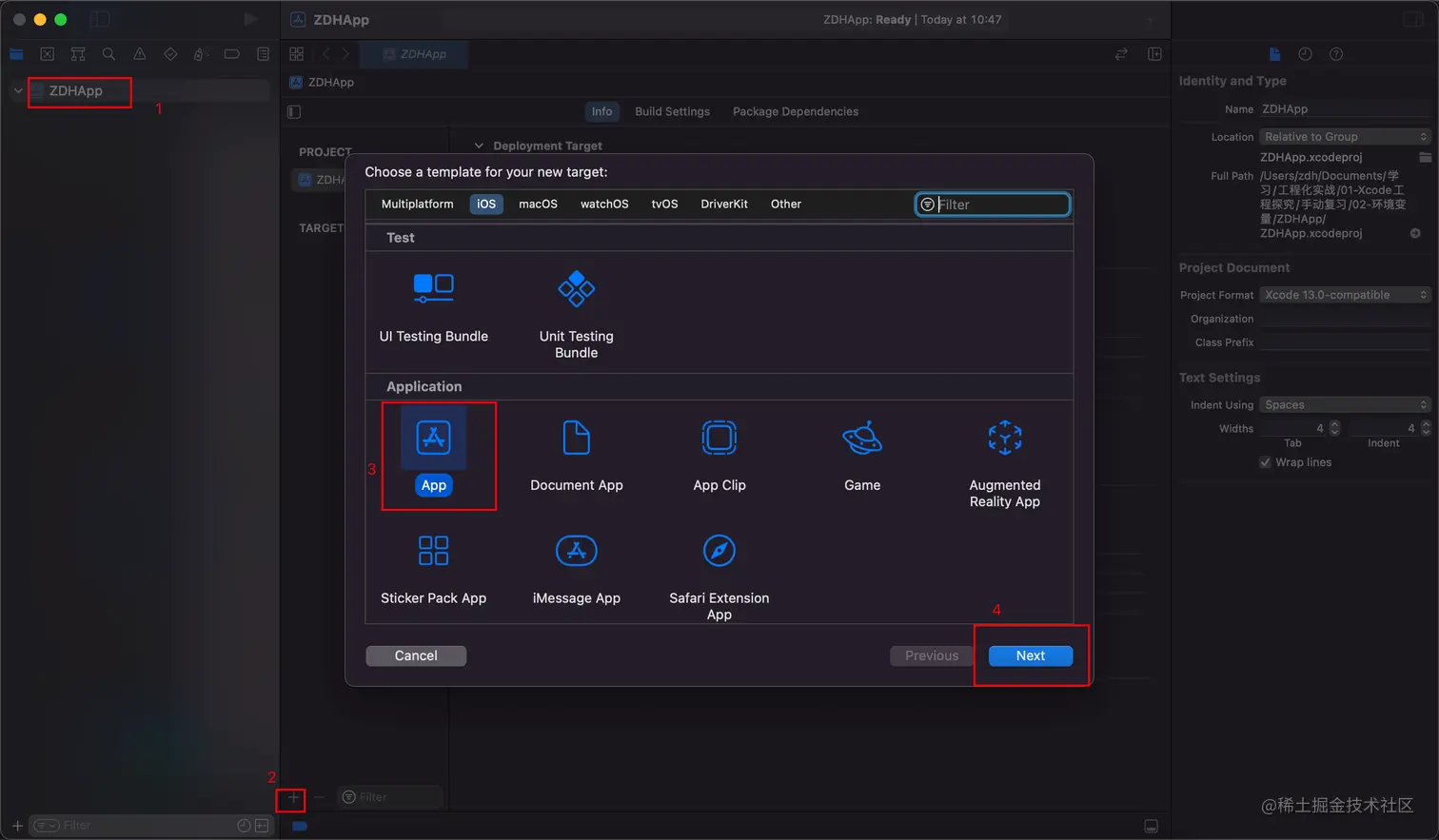
Task: Open the breakpoint navigator
Action: click(x=231, y=54)
